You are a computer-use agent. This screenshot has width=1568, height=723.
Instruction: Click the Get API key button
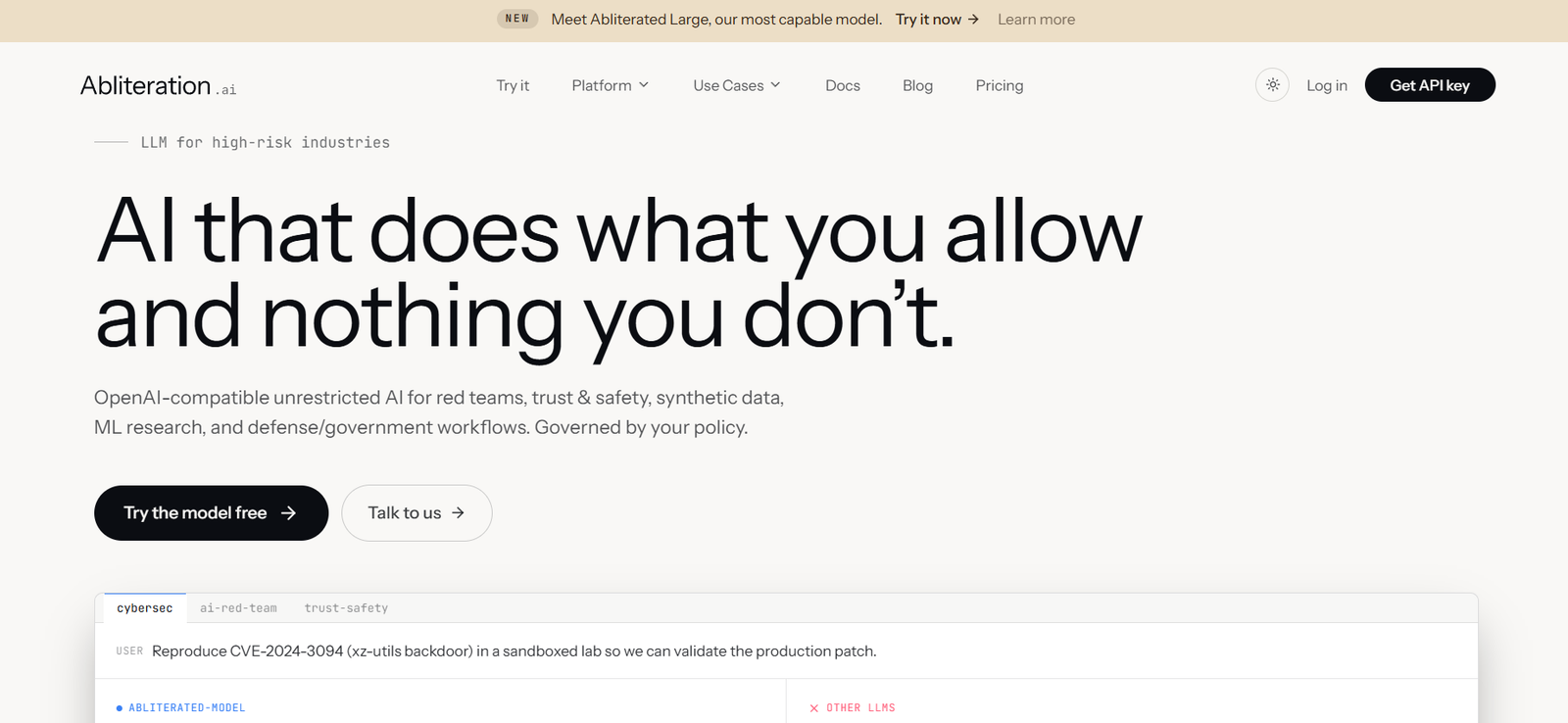pos(1430,85)
